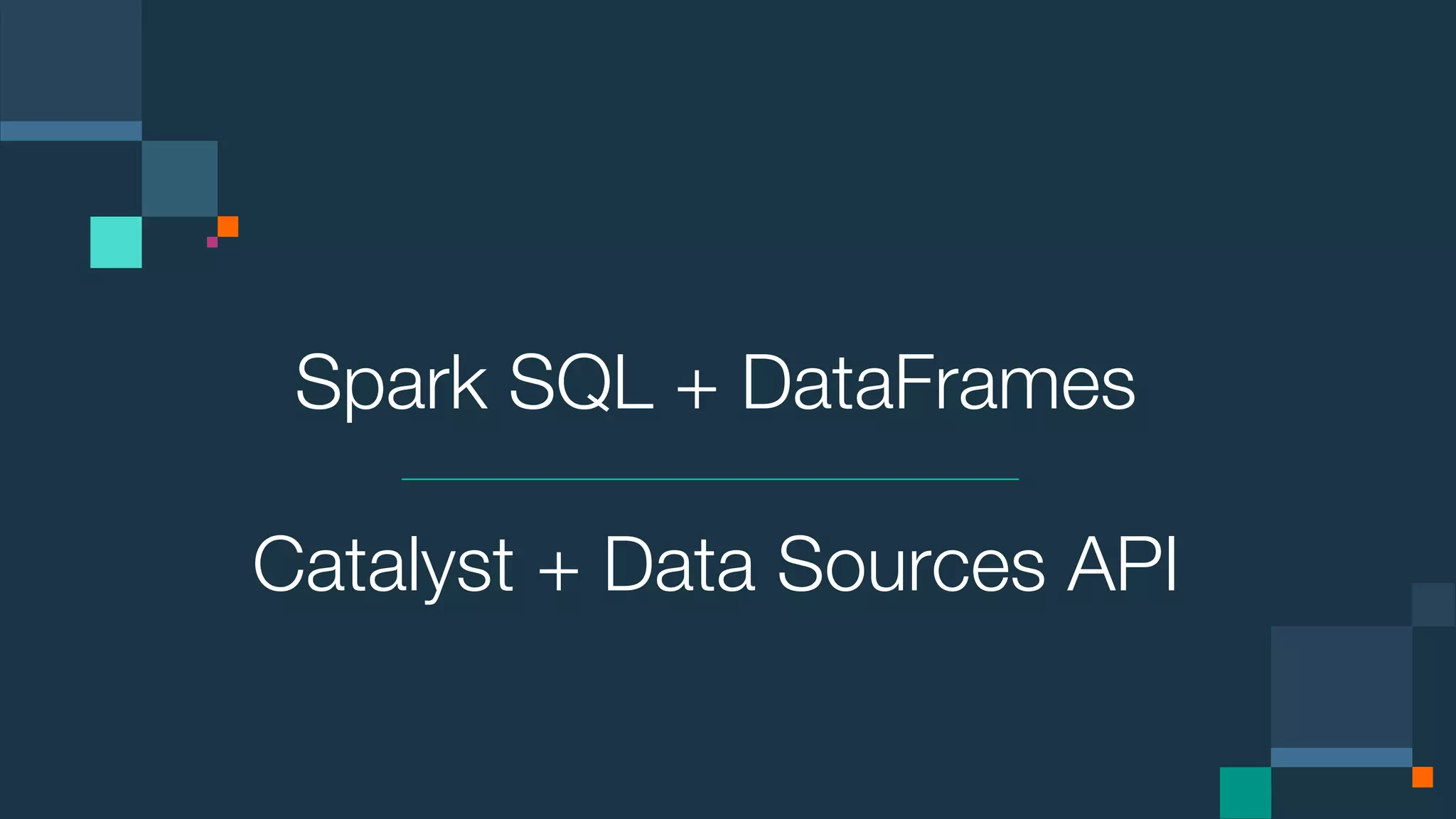Click the word "SQL" in the title
This screenshot has width=1456, height=819.
click(581, 383)
